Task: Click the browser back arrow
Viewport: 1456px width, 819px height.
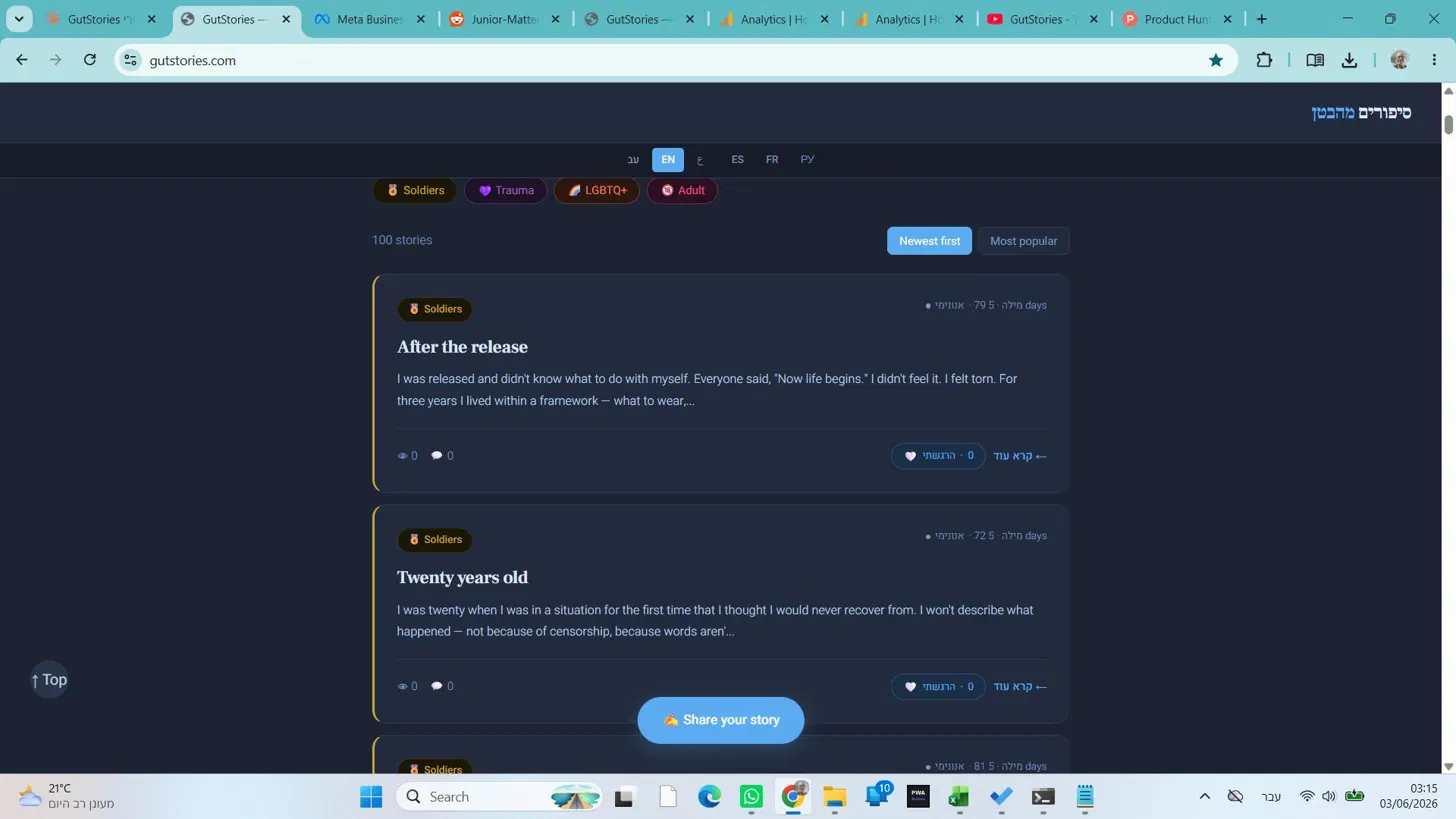Action: tap(22, 60)
